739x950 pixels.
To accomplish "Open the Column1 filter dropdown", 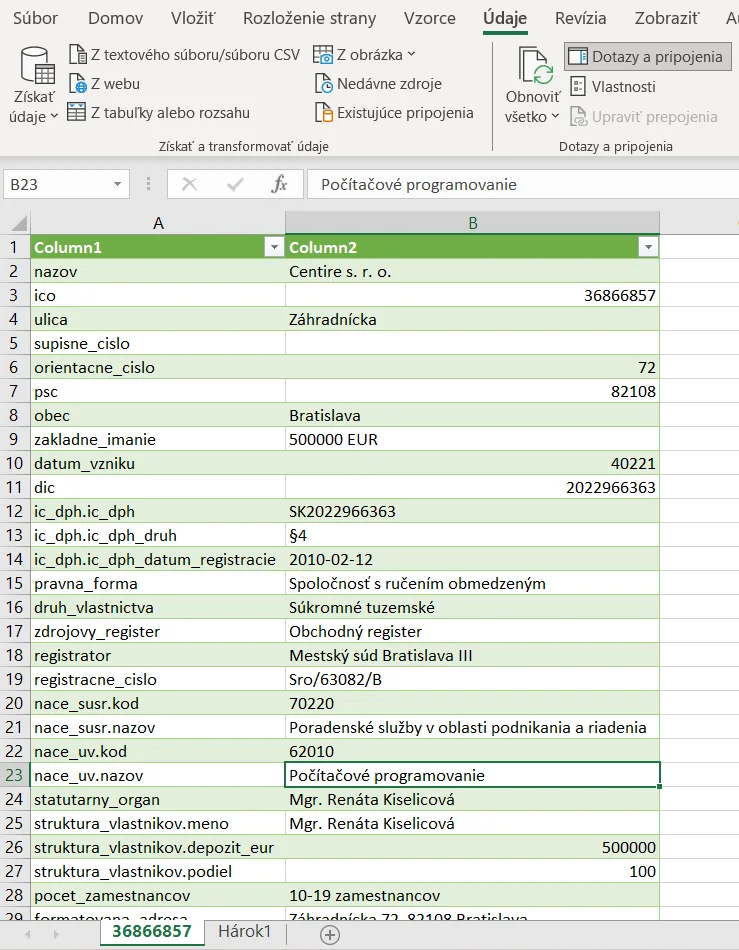I will click(274, 247).
